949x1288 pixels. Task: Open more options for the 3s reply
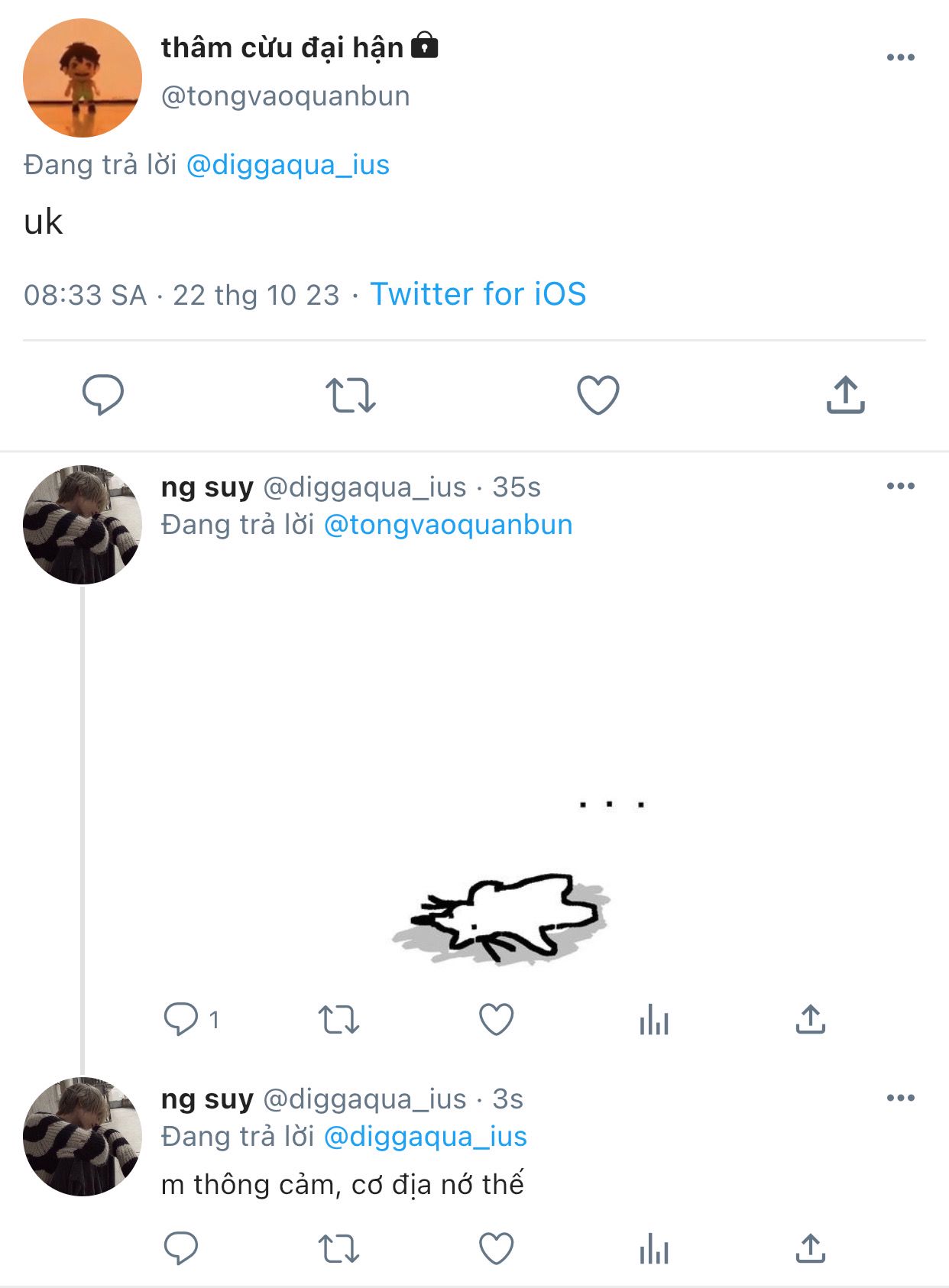(x=900, y=1099)
